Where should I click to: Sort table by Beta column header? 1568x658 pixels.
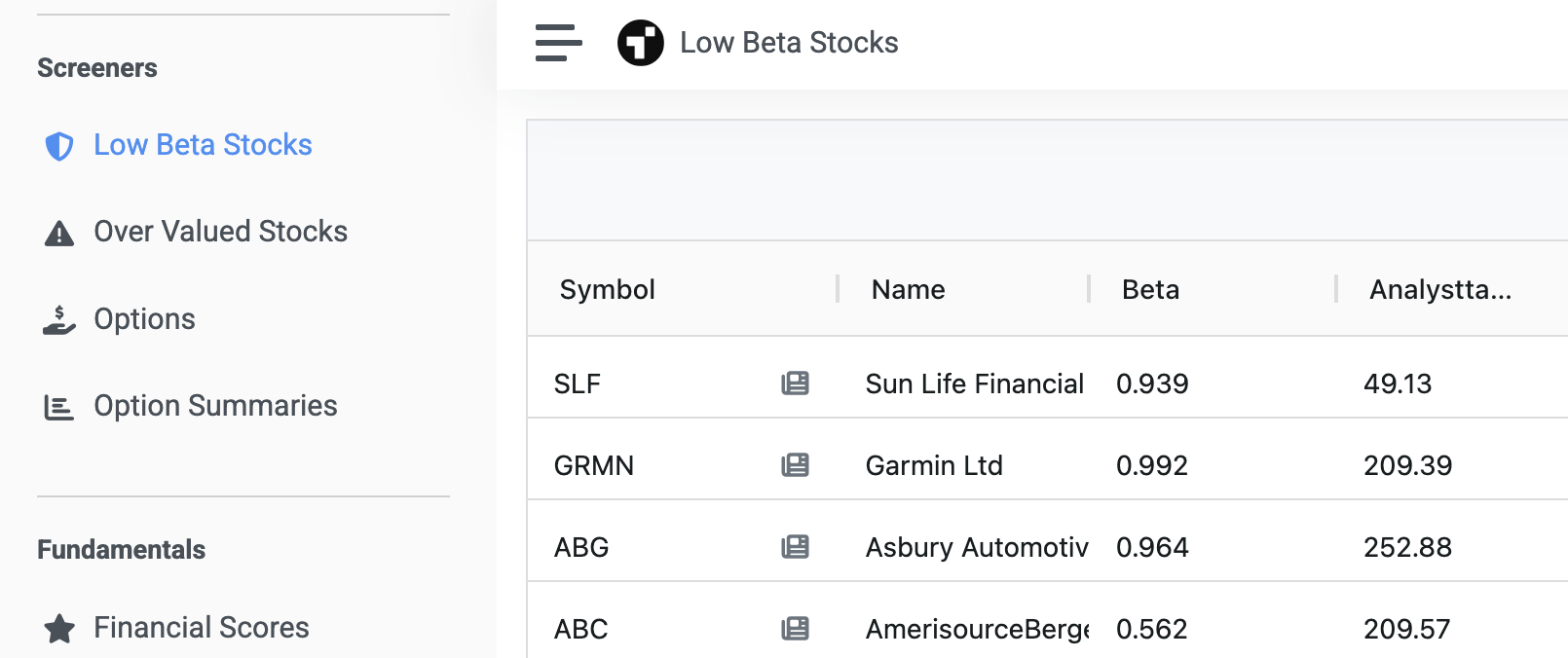[x=1150, y=290]
